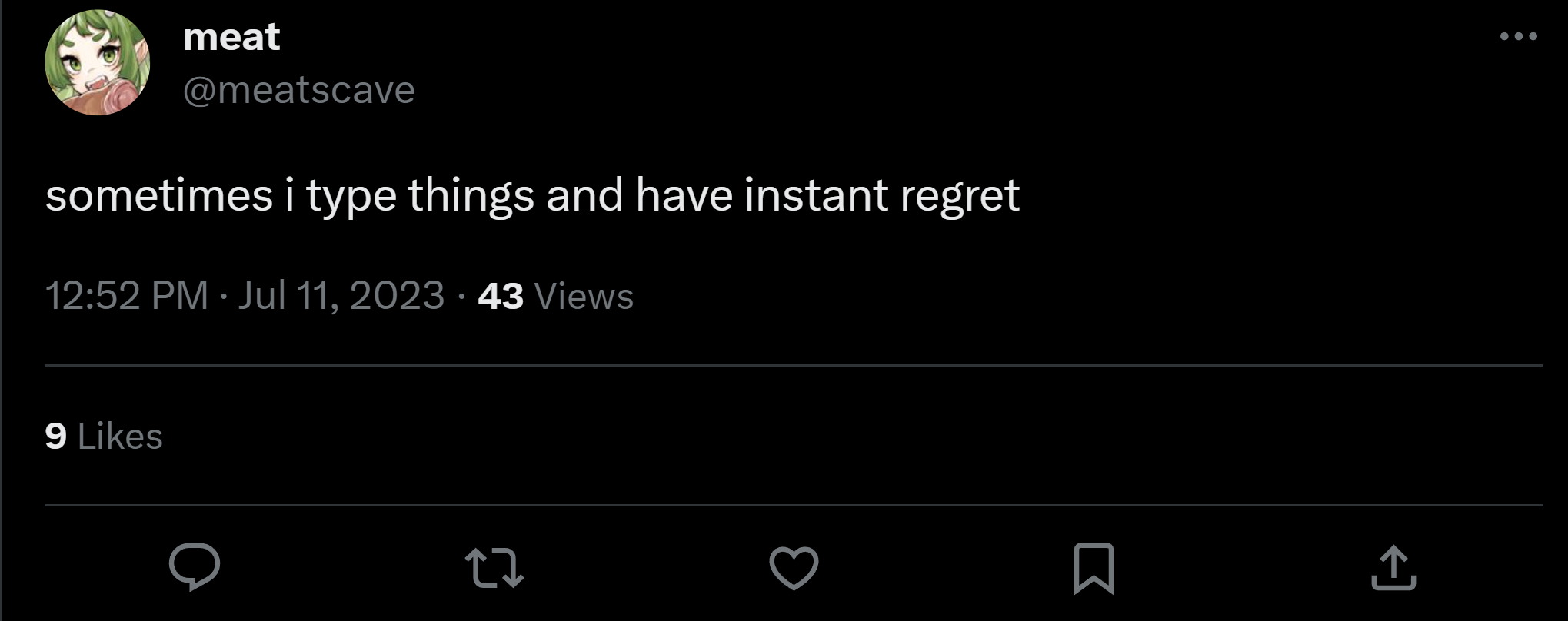Click the @meatscave handle
Viewport: 1568px width, 621px height.
pos(299,90)
